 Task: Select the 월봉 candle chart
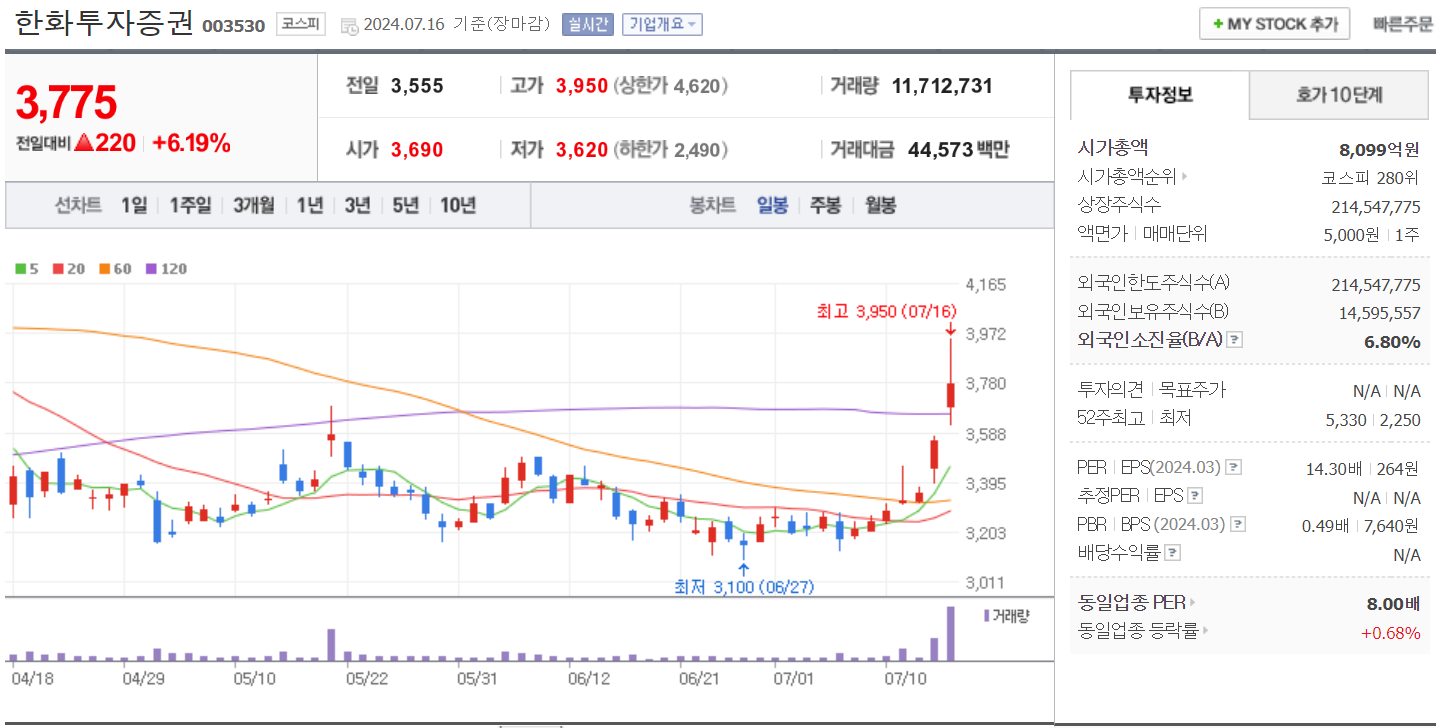click(x=880, y=205)
